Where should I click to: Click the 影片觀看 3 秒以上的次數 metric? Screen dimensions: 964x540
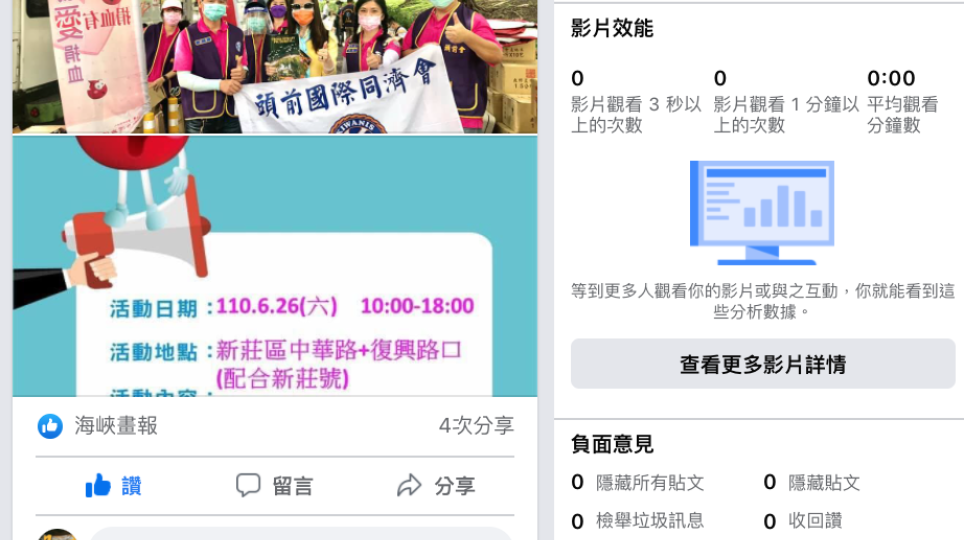[636, 101]
